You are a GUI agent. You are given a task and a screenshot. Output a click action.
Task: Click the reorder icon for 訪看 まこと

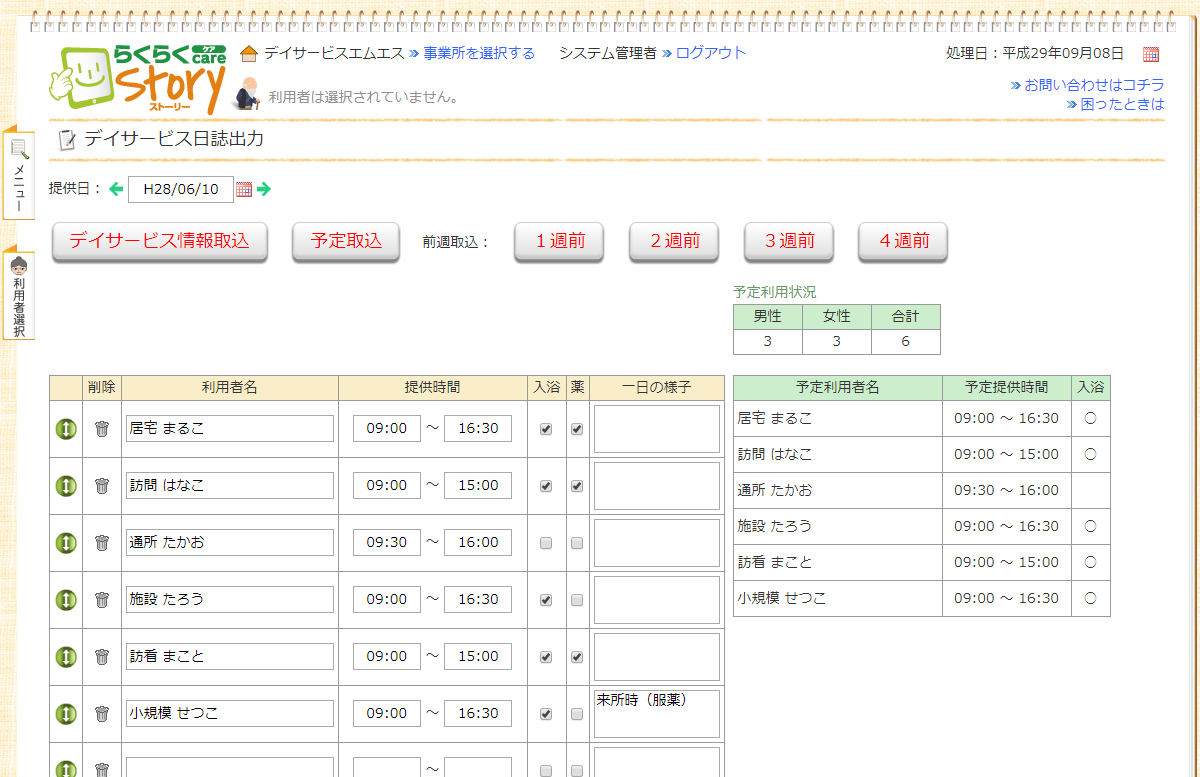pos(66,657)
